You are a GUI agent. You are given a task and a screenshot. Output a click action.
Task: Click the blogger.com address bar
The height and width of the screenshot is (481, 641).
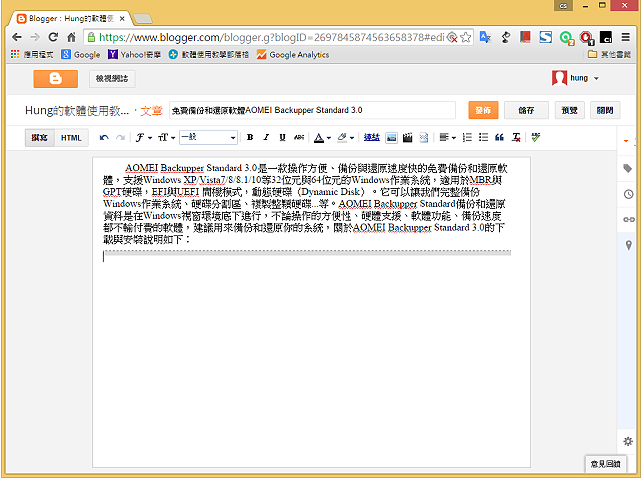(271, 37)
